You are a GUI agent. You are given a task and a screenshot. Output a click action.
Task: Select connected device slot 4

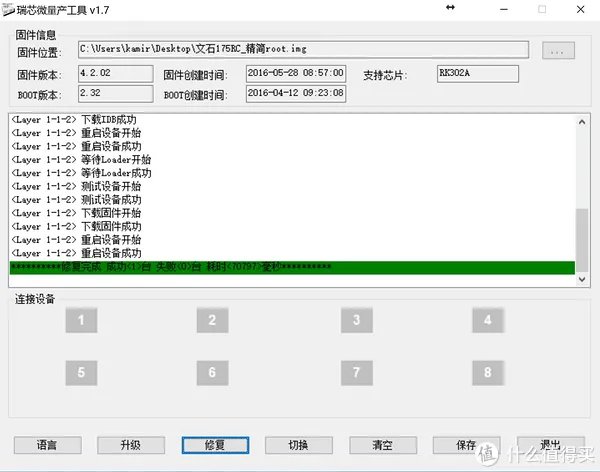coord(488,320)
